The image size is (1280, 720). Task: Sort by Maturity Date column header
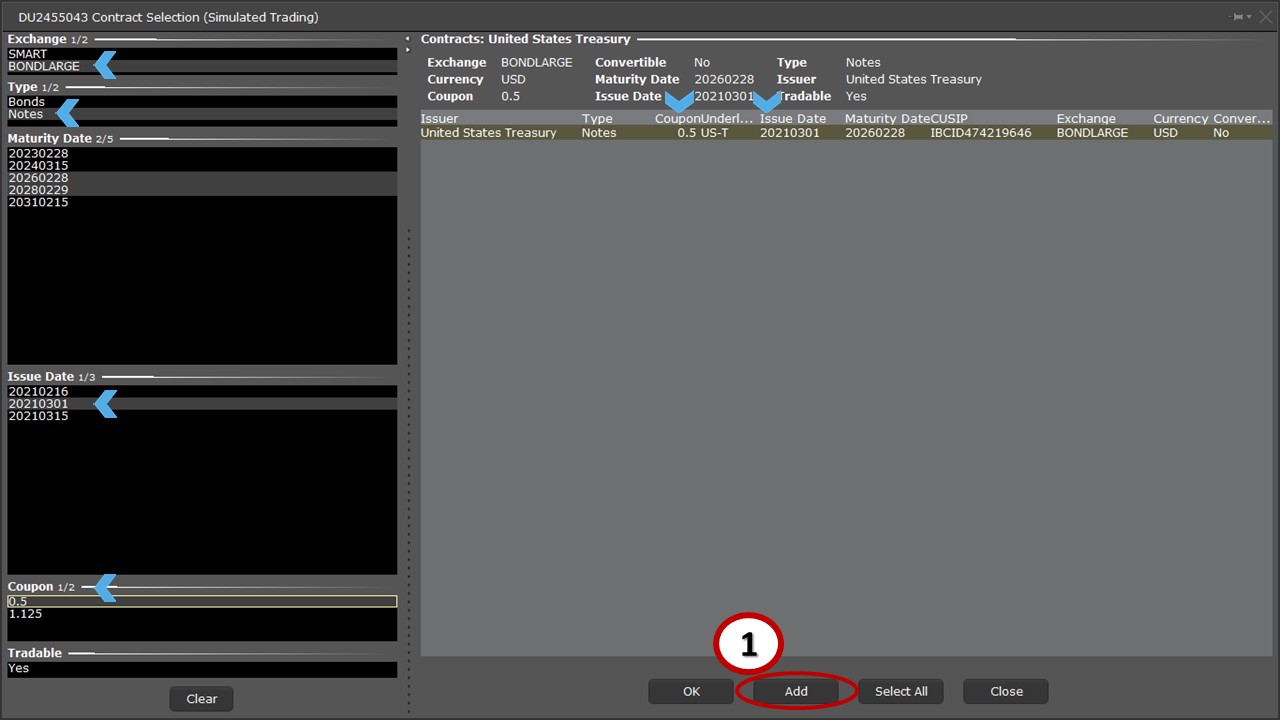click(886, 119)
